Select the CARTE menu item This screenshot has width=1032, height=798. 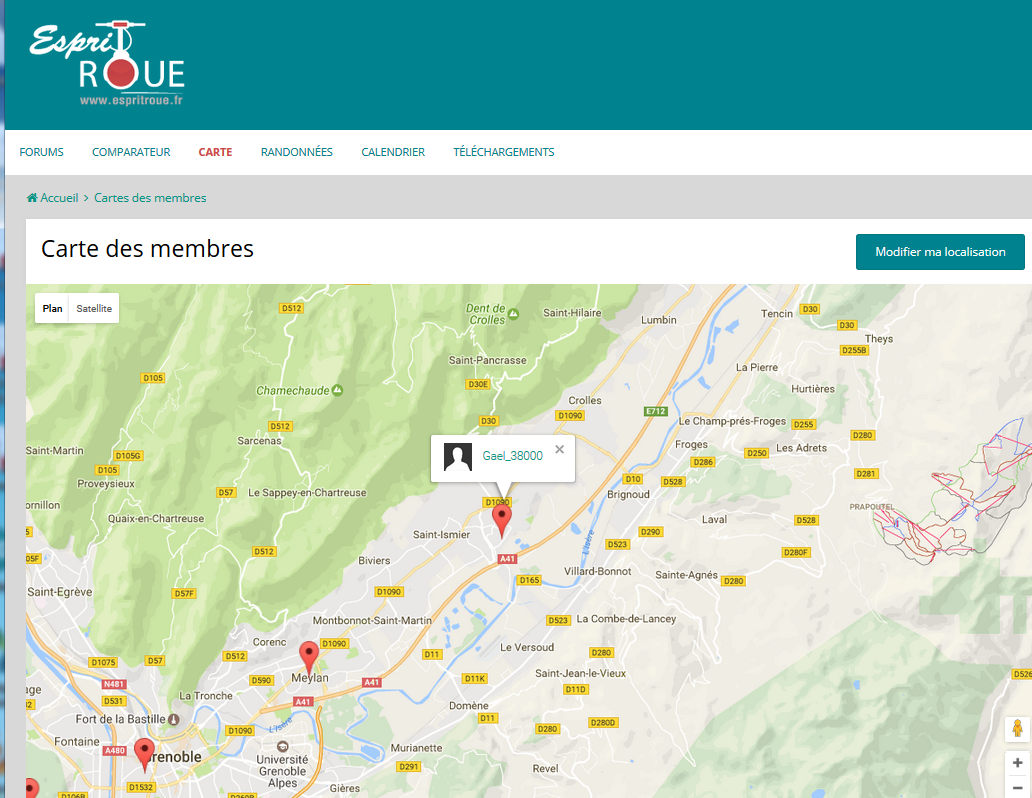(x=215, y=152)
